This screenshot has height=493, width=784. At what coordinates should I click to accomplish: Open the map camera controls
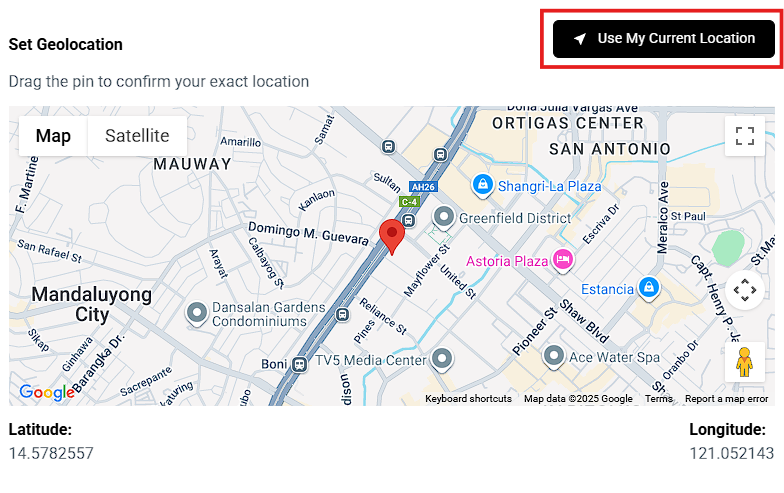point(744,291)
